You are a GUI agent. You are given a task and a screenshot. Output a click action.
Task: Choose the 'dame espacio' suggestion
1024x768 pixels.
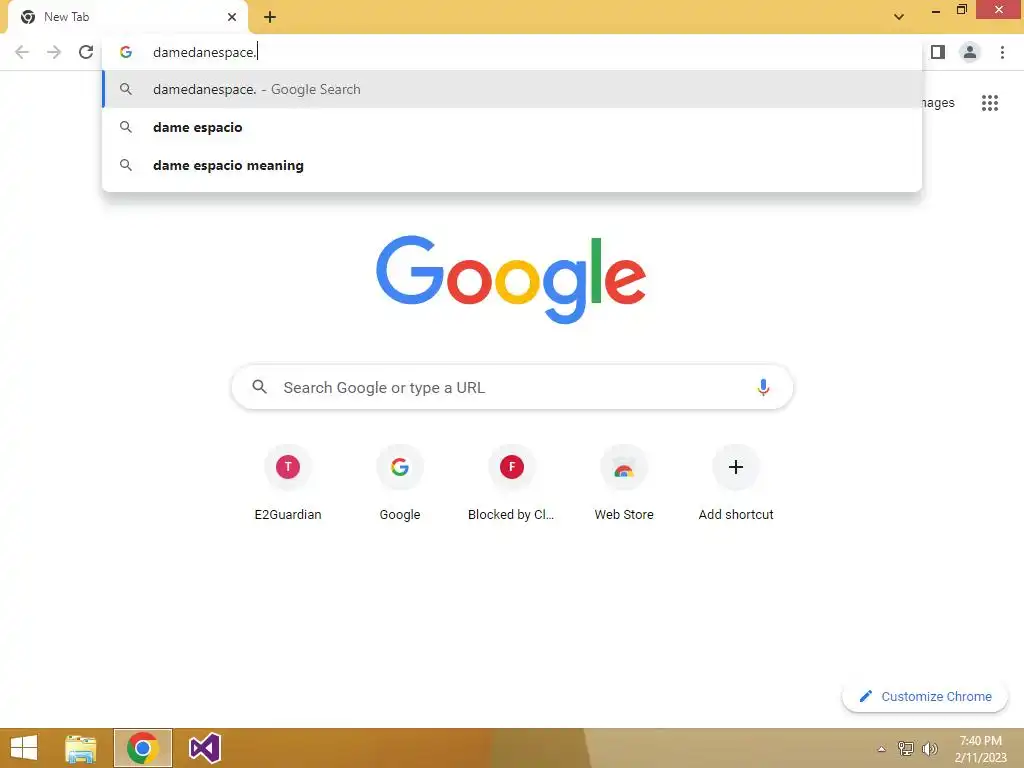tap(512, 127)
